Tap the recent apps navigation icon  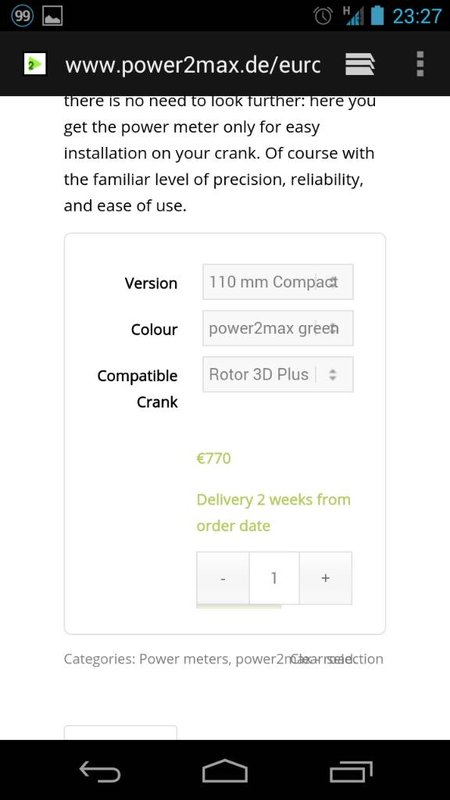[x=351, y=771]
